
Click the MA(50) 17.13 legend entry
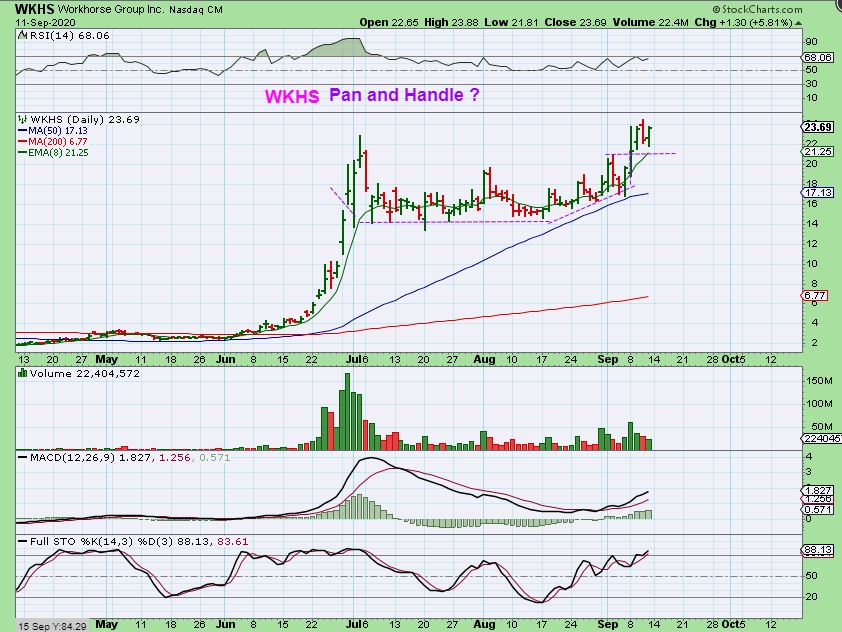(53, 130)
